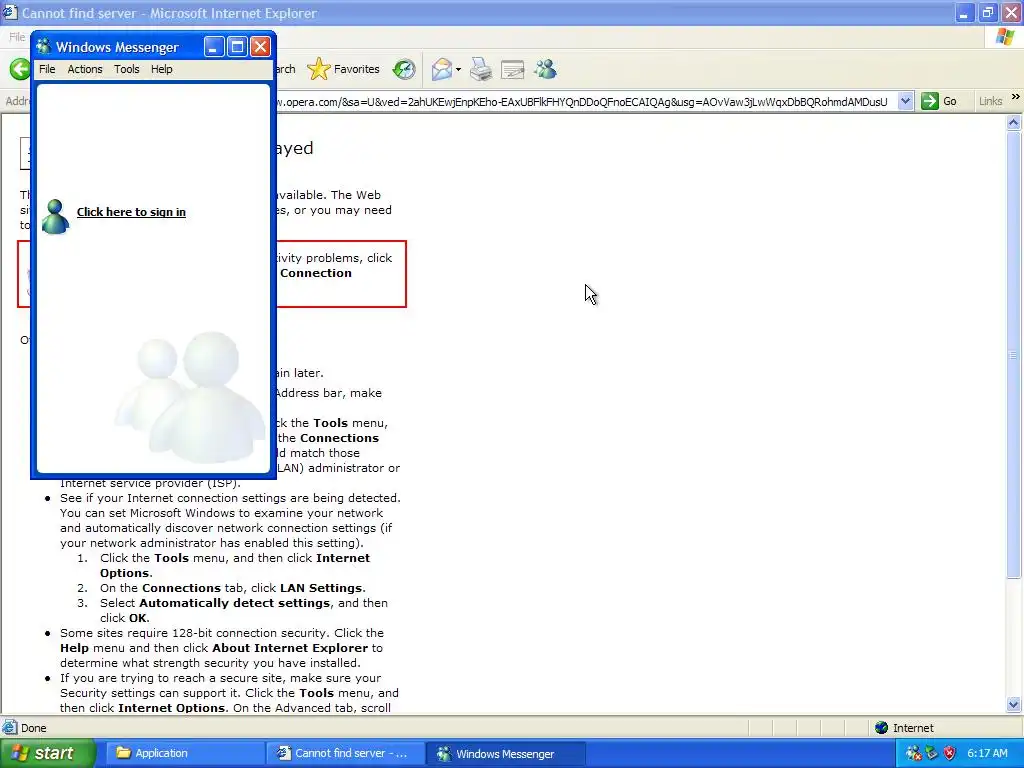Click the IE page scrollbar up arrow
This screenshot has height=768, width=1024.
click(1014, 123)
